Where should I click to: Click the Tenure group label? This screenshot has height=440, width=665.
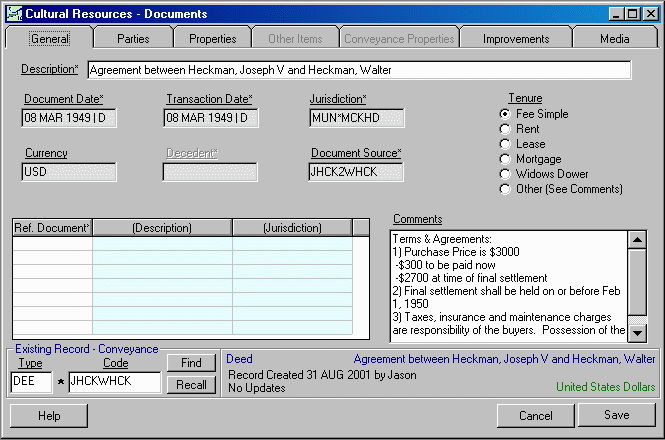(x=525, y=98)
